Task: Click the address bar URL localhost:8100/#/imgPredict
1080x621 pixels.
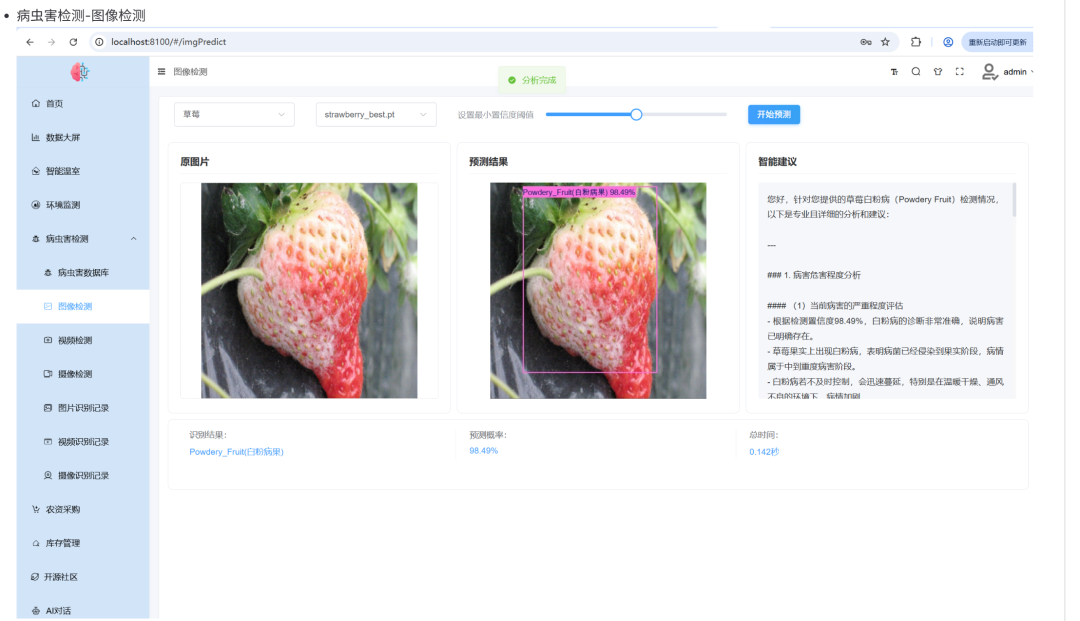Action: point(169,42)
